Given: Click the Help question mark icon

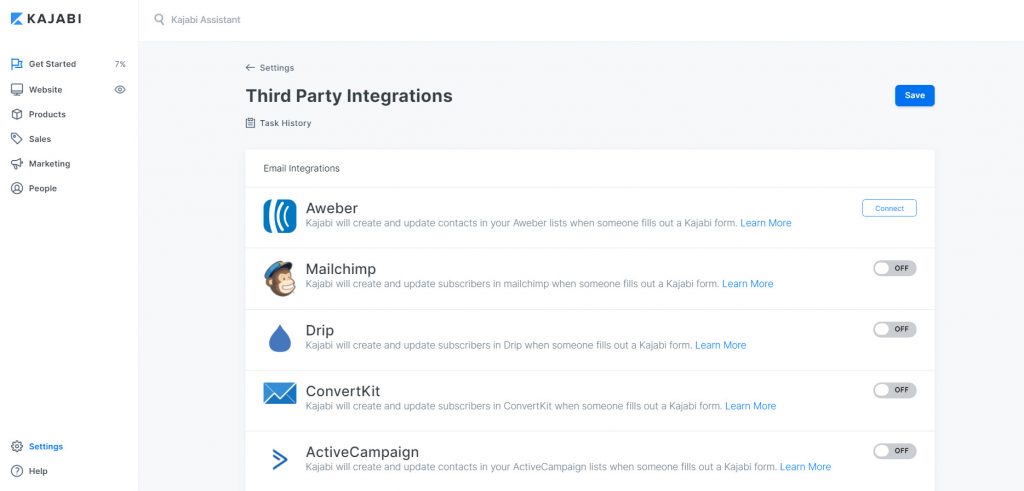Looking at the screenshot, I should [17, 471].
